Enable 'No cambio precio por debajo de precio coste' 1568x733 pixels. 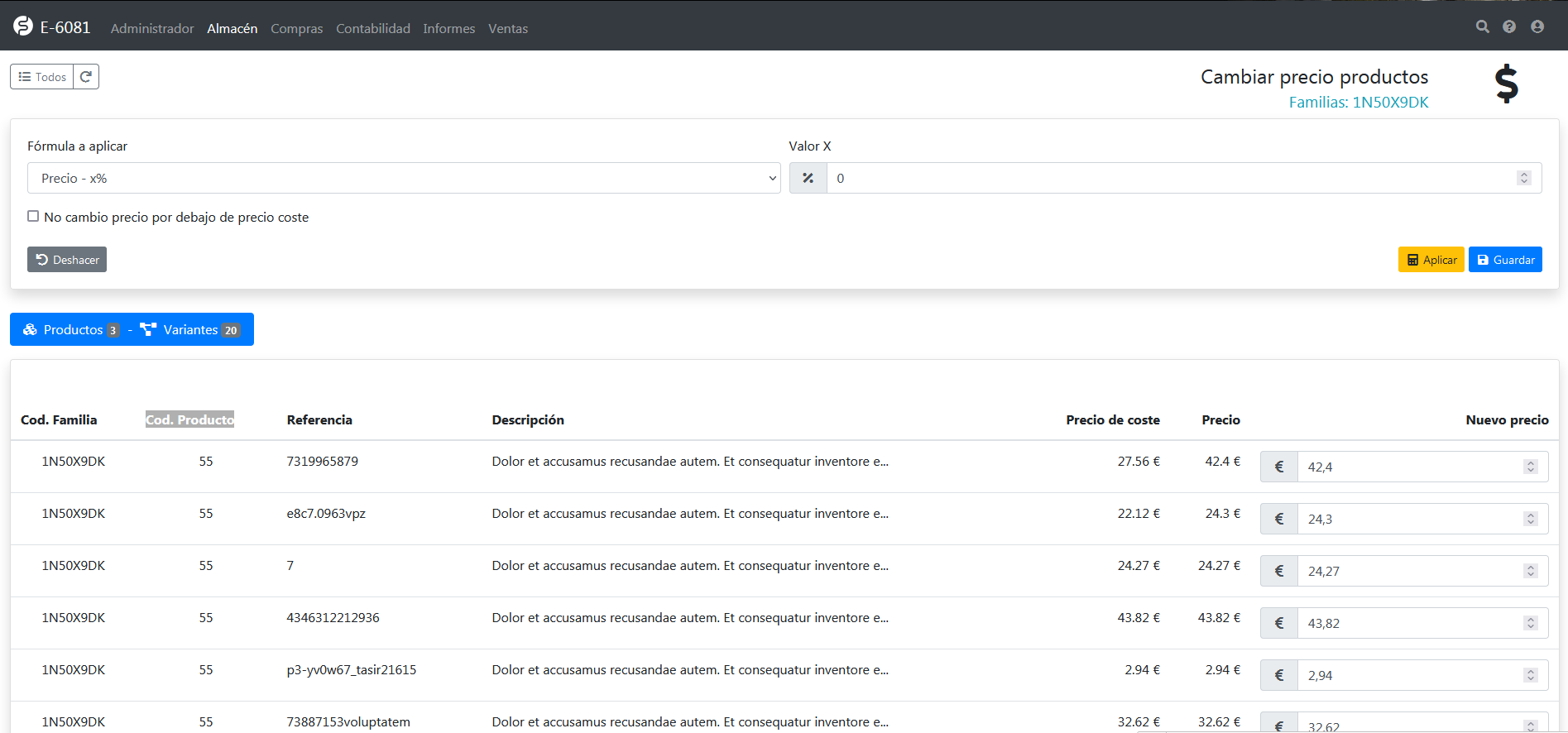point(33,216)
